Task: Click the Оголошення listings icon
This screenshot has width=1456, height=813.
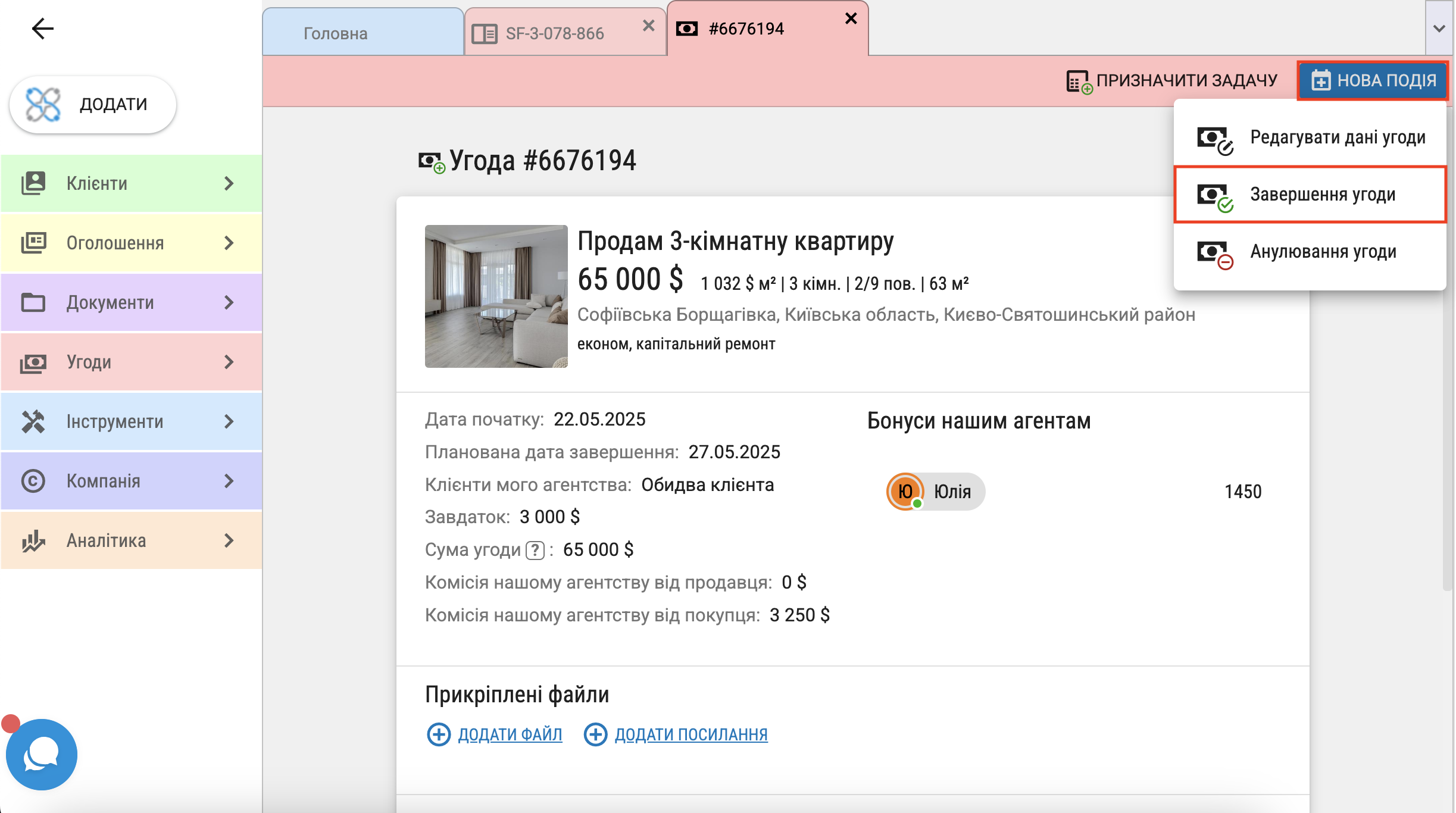Action: pos(33,243)
